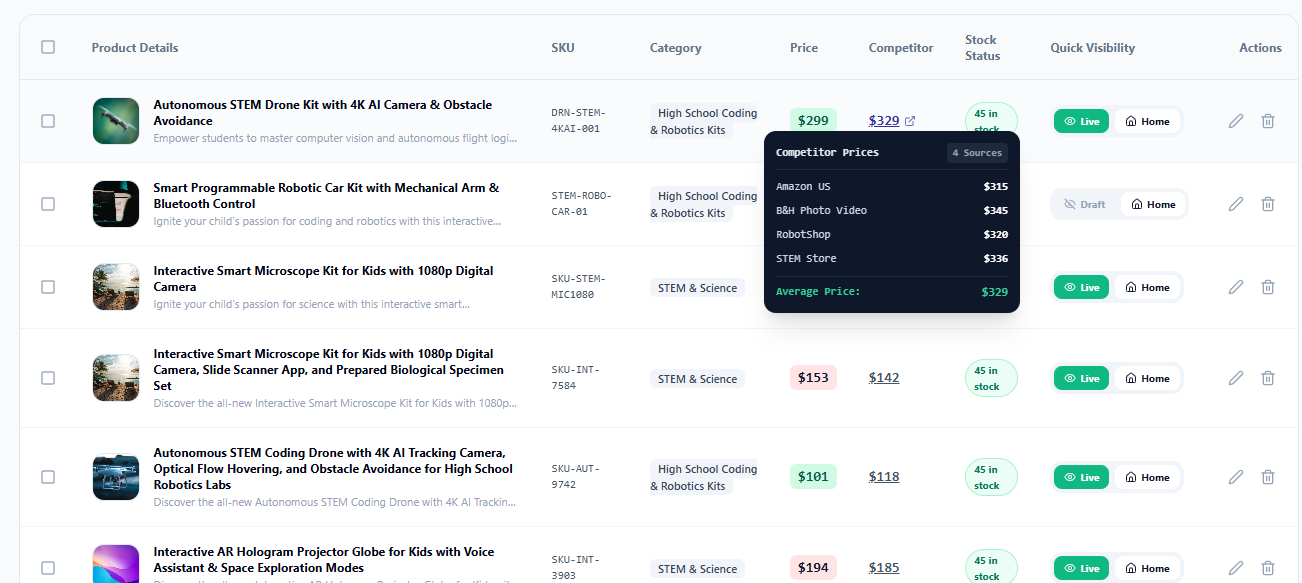This screenshot has height=583, width=1302.
Task: Open the SKU-AUT-9742 coding drone thumbnail
Action: tap(116, 477)
